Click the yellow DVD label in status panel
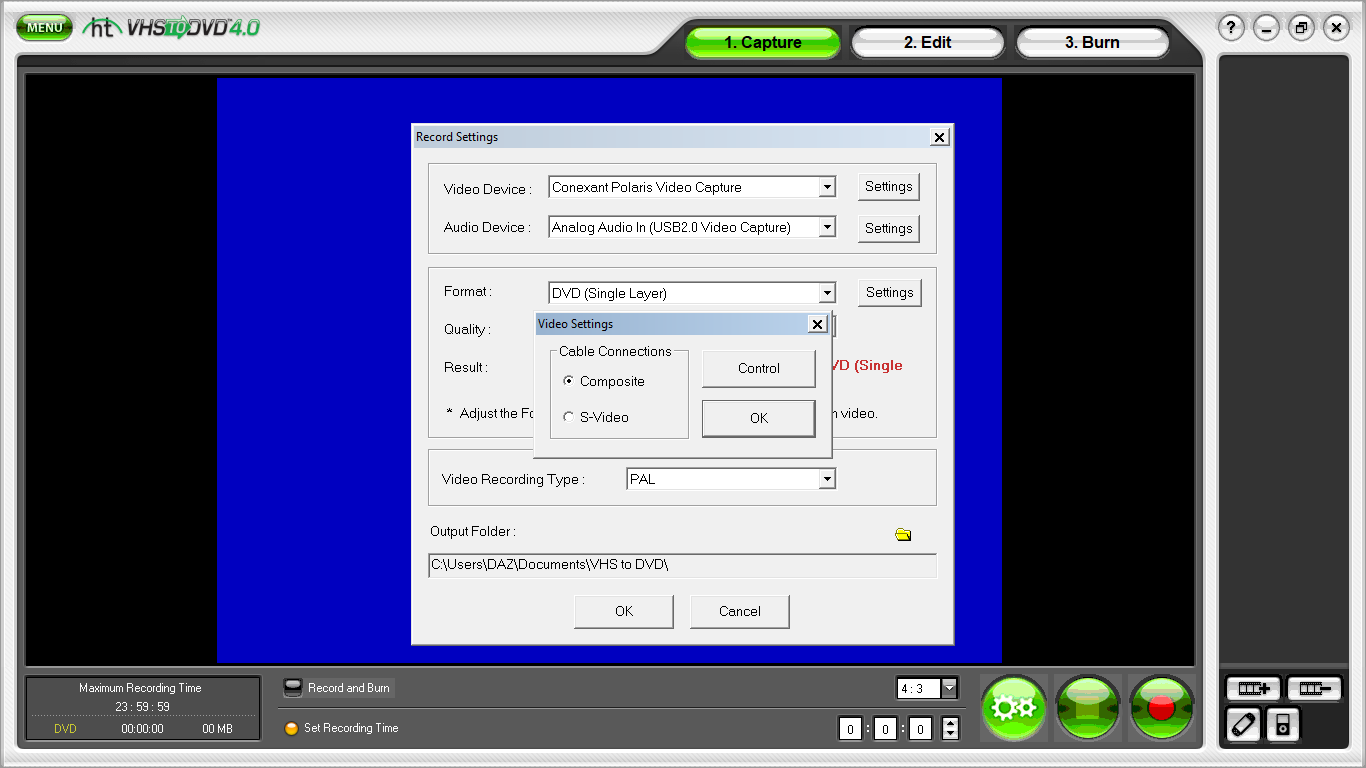 65,729
